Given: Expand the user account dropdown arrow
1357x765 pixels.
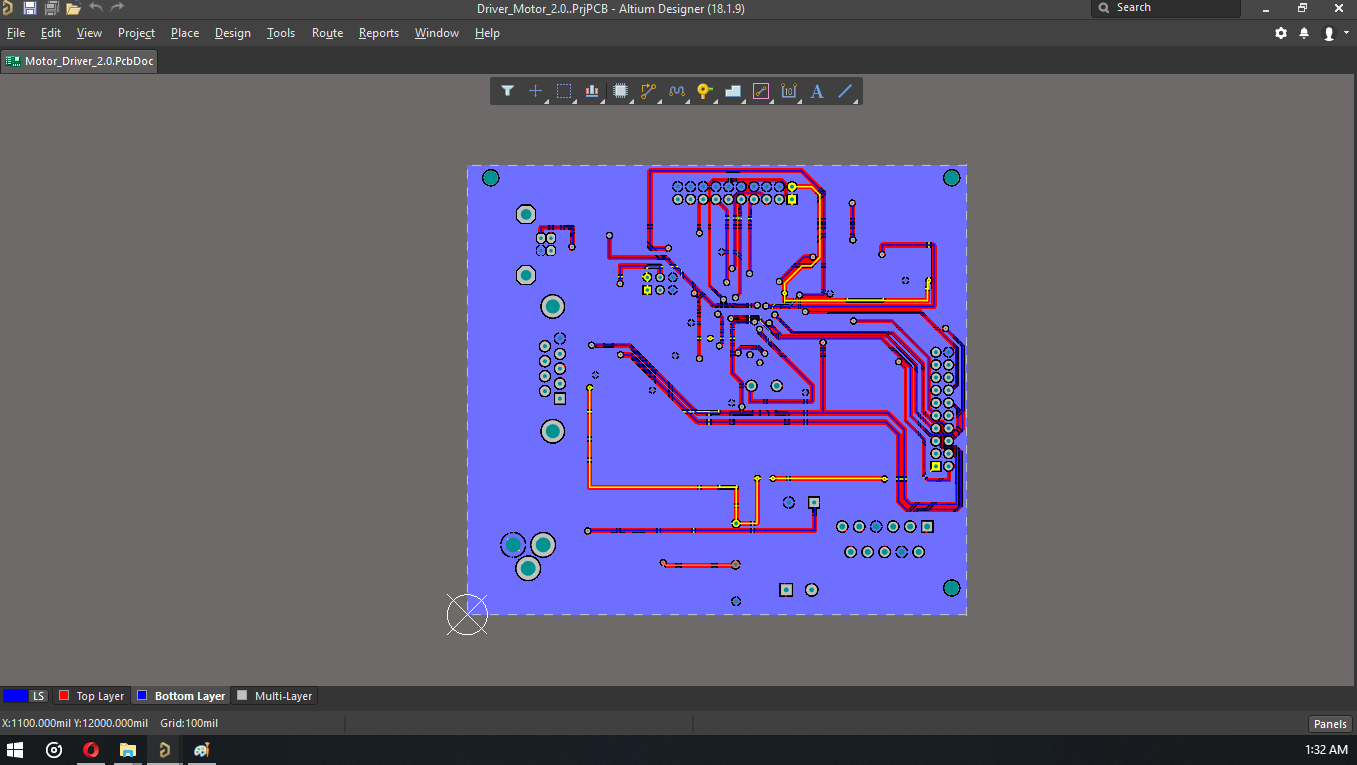Looking at the screenshot, I should [x=1346, y=33].
